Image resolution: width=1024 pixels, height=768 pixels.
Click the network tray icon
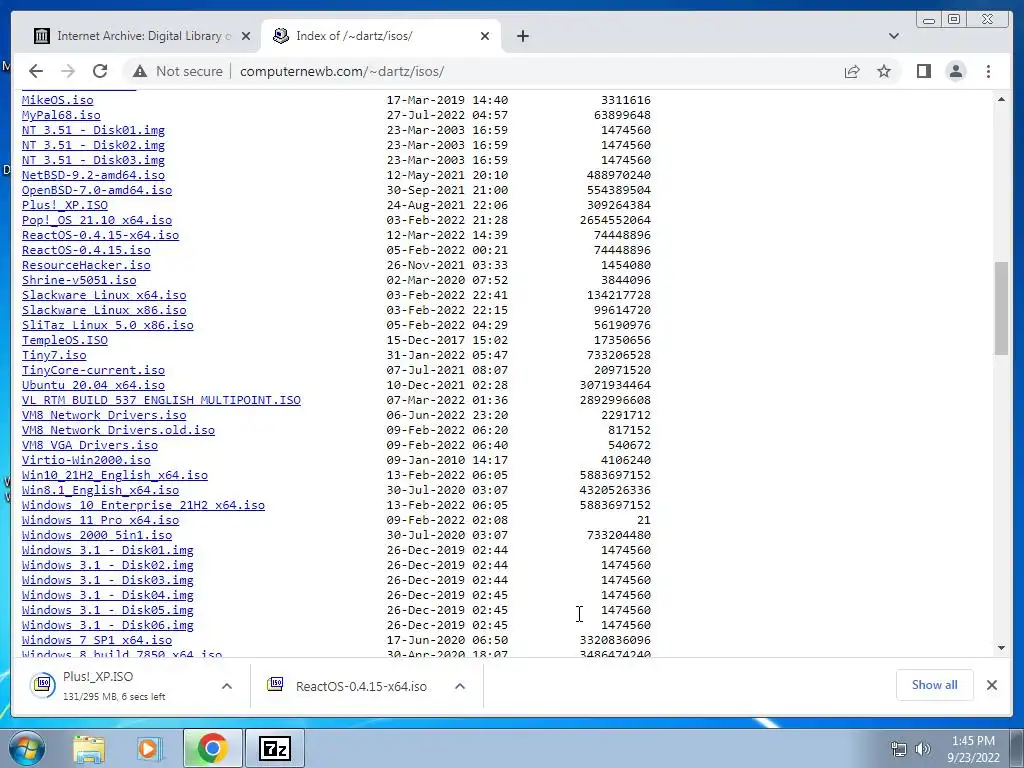tap(898, 748)
